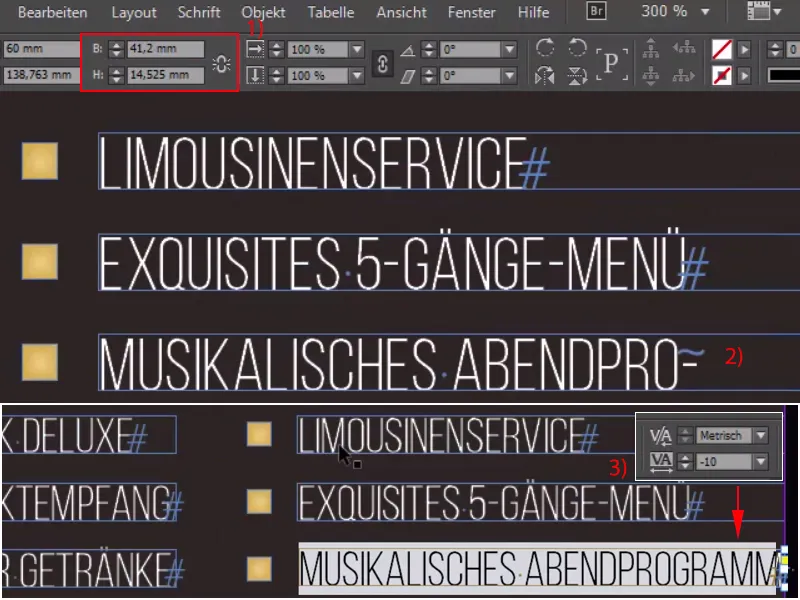Viewport: 800px width, 600px height.
Task: Adjust tracking stepper arrows
Action: point(685,462)
